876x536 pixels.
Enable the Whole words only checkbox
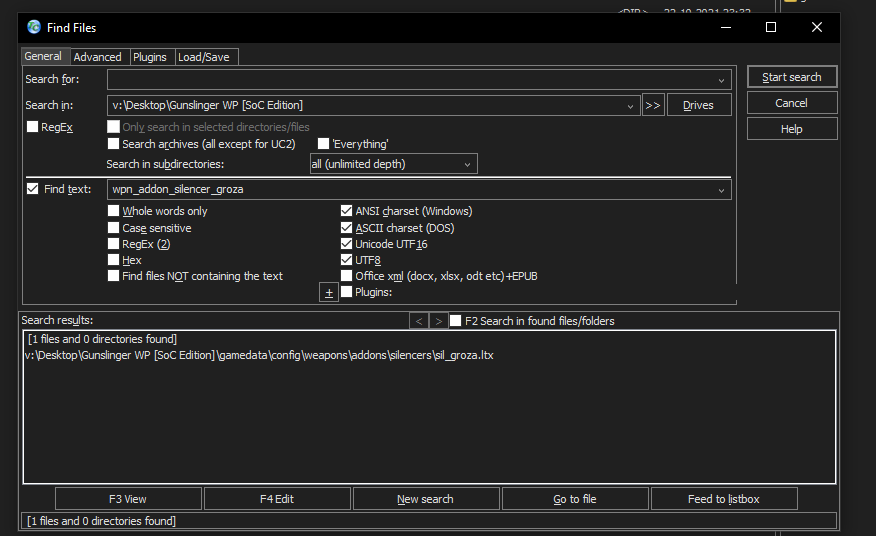(x=113, y=212)
